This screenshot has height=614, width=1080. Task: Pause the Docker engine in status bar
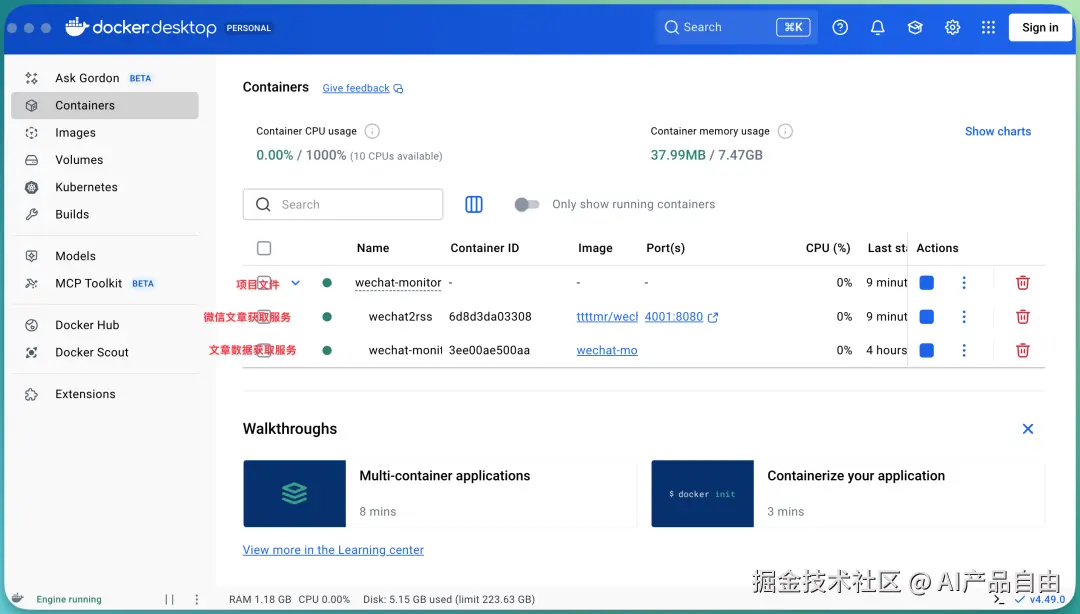[169, 600]
